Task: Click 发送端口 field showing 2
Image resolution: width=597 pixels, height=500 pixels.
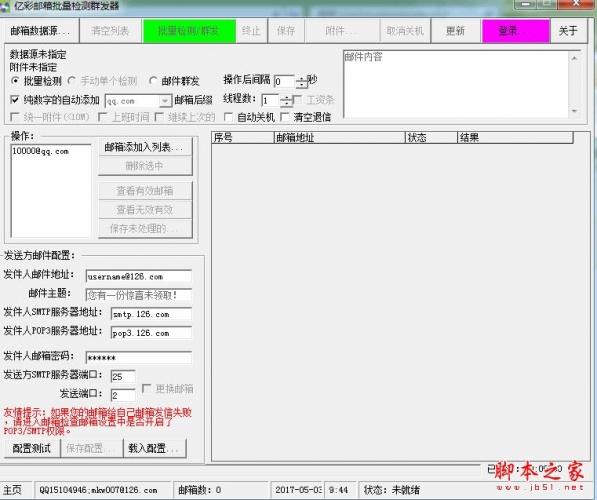Action: coord(123,395)
